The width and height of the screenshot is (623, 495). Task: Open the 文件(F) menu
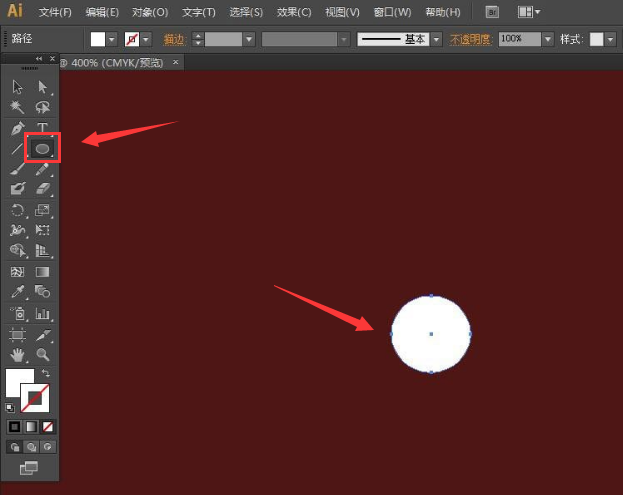pyautogui.click(x=55, y=13)
